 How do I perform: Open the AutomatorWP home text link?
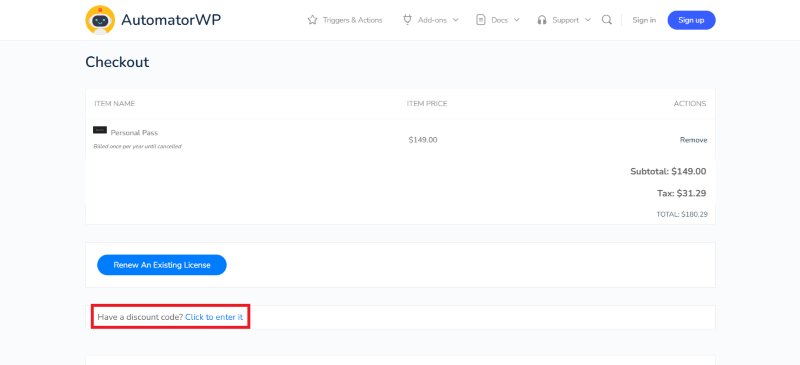171,20
